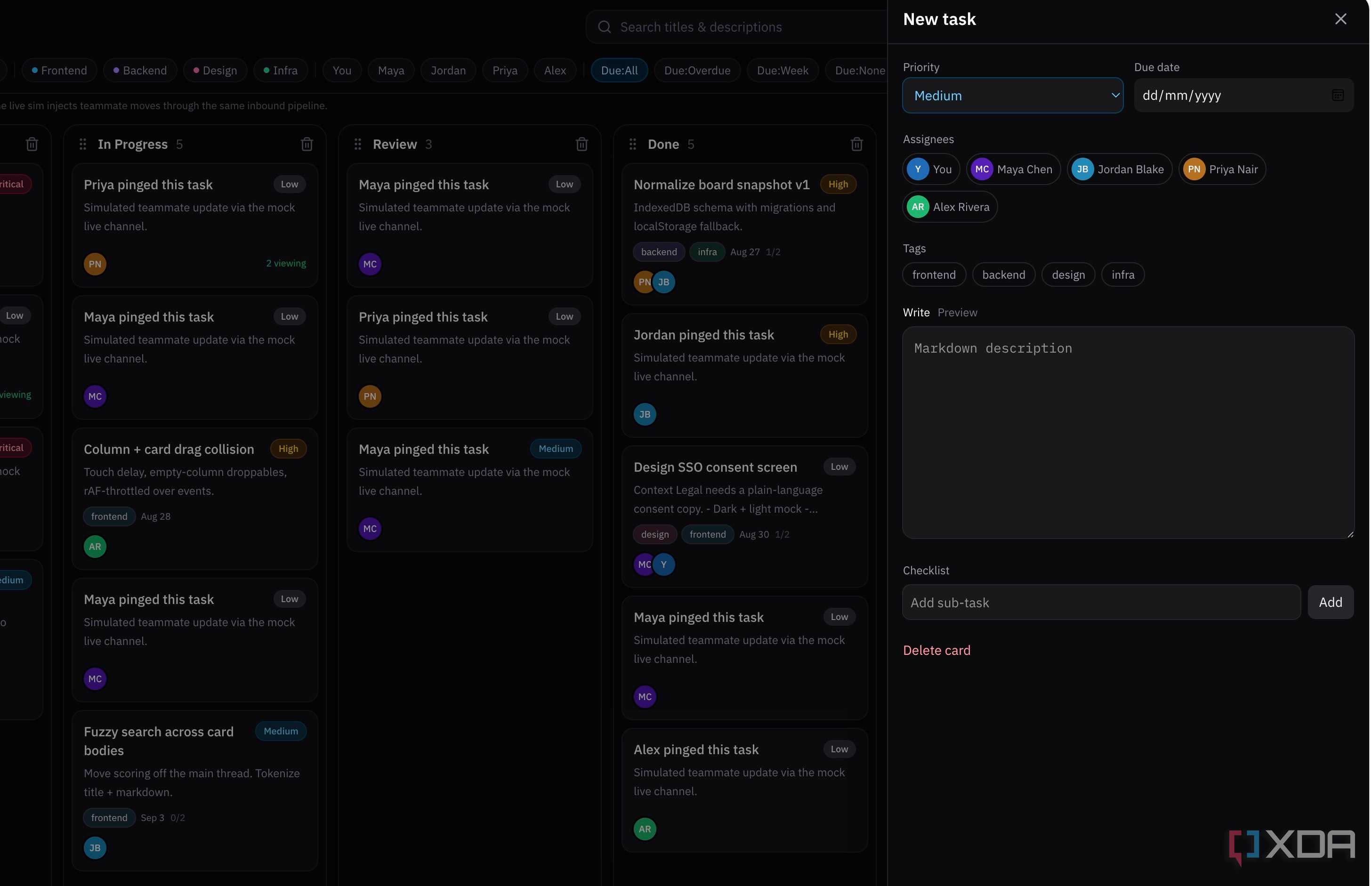Screen dimensions: 1372x886
Task: Click the Review column trash icon
Action: point(581,144)
